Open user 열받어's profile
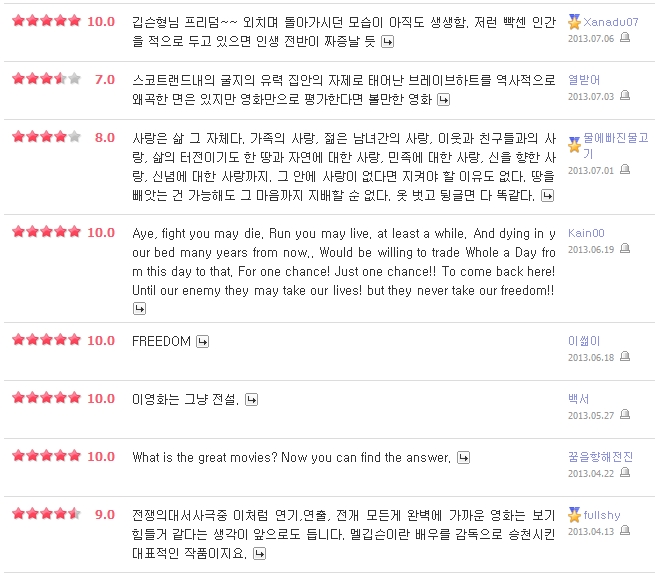This screenshot has height=576, width=655. coord(584,79)
